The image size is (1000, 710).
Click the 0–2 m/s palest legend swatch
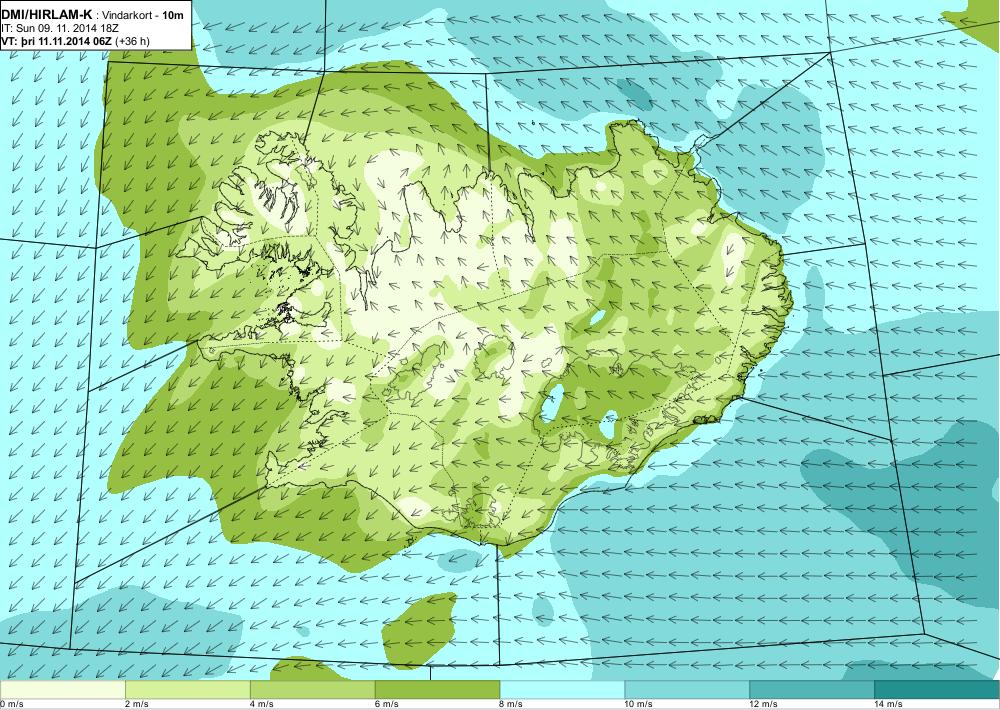click(x=62, y=690)
